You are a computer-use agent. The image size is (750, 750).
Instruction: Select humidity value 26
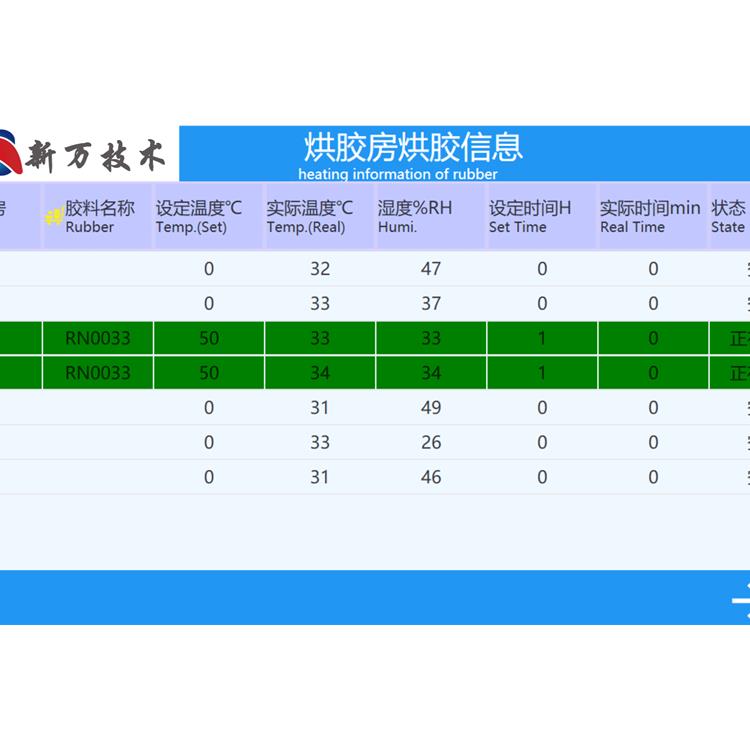pyautogui.click(x=431, y=442)
